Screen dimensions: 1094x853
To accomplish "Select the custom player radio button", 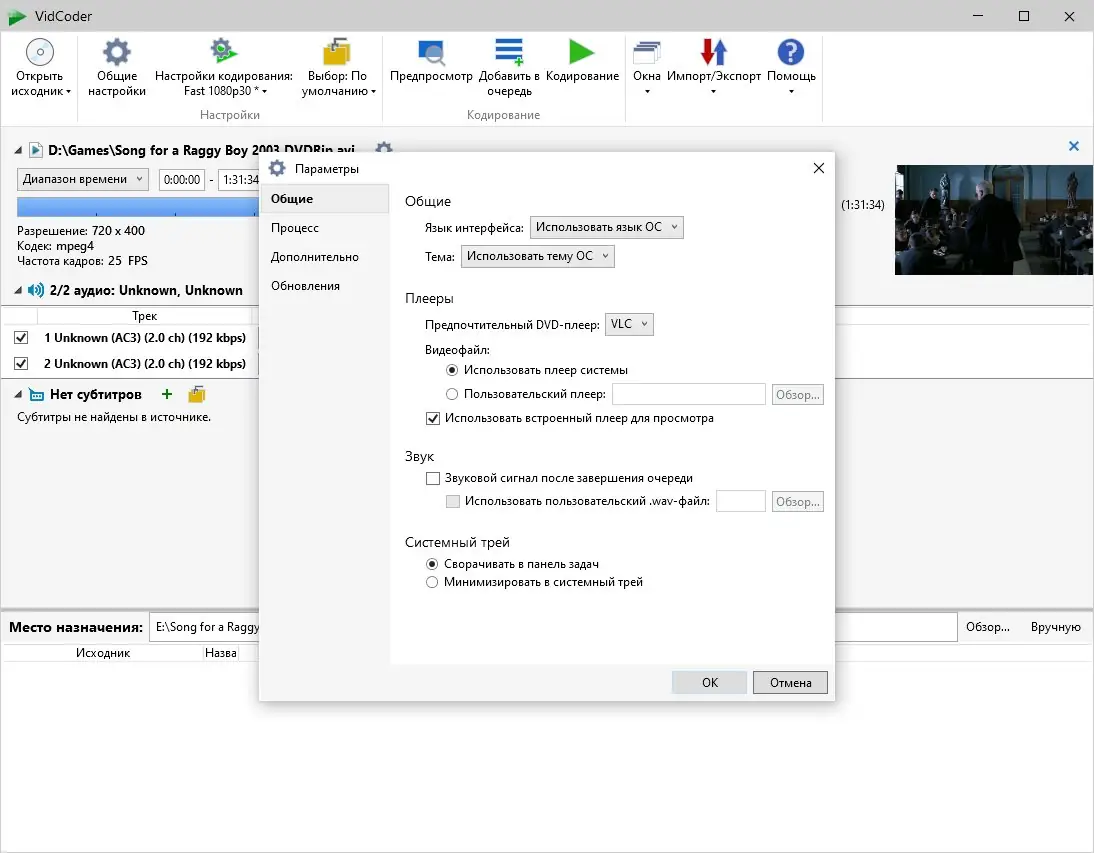I will coord(451,394).
